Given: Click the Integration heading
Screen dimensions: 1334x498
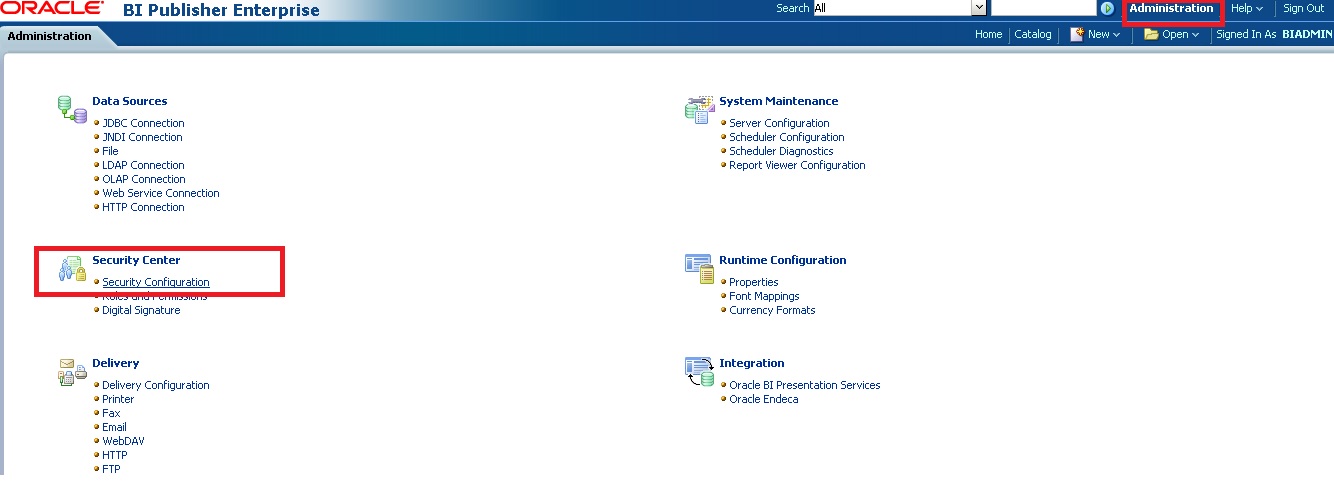Looking at the screenshot, I should [x=752, y=363].
